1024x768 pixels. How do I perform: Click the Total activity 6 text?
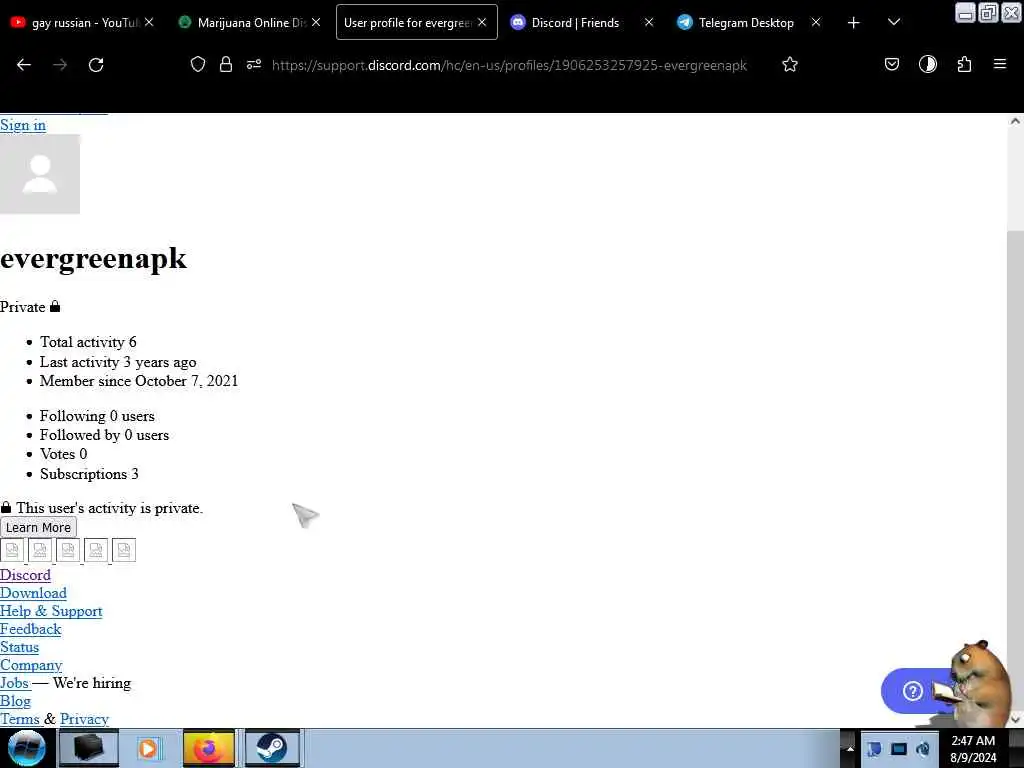coord(88,342)
